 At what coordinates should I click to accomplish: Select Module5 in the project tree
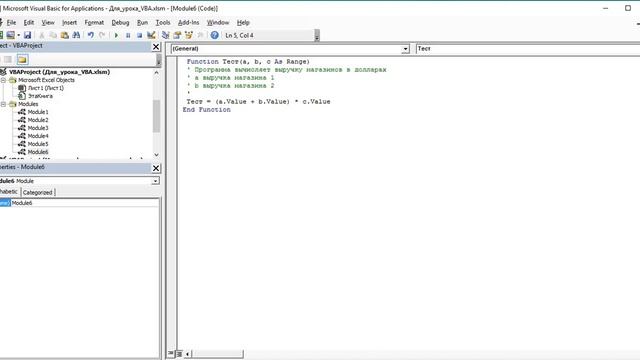pos(38,144)
